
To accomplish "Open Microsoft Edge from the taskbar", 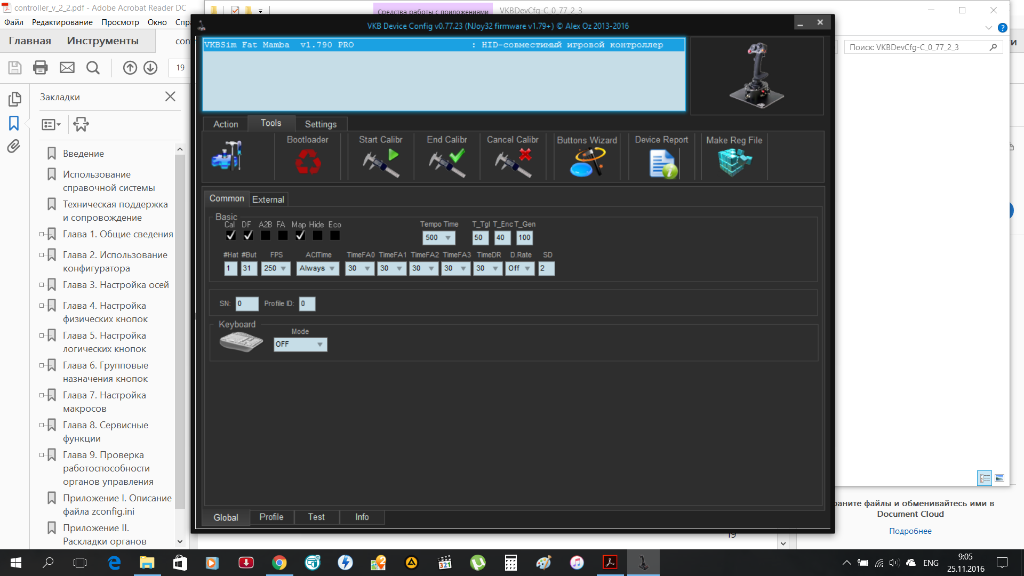I will click(114, 563).
